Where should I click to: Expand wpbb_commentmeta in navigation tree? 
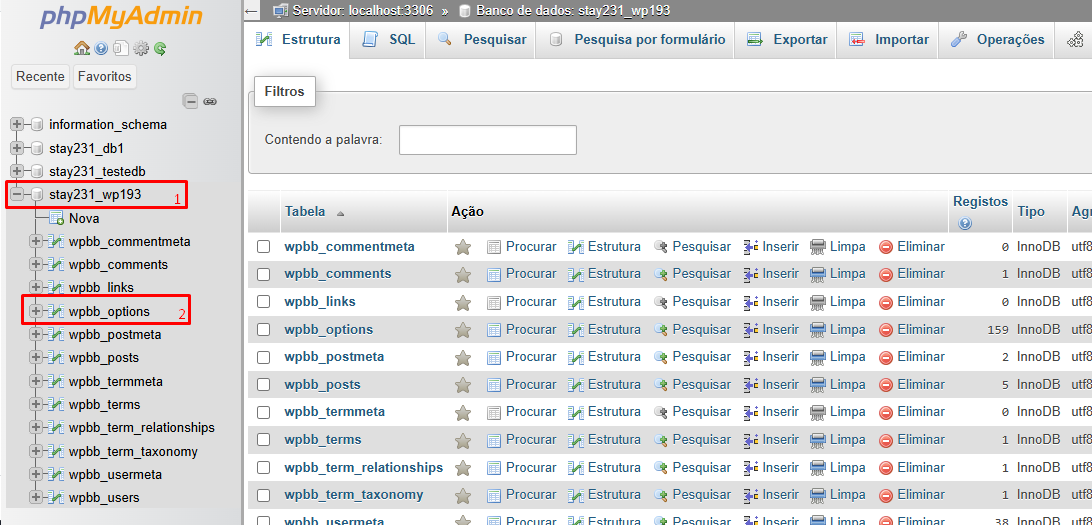point(36,242)
